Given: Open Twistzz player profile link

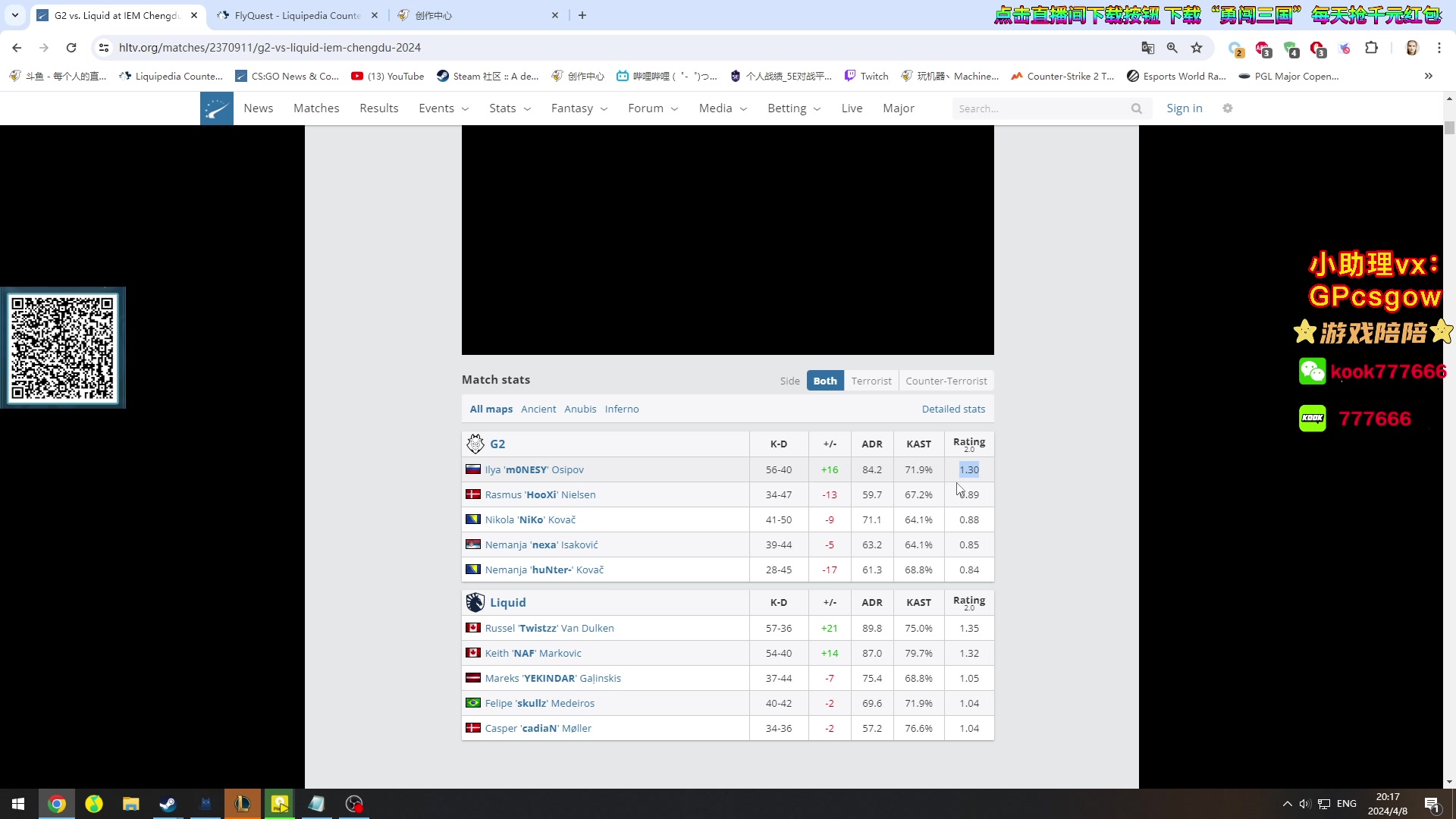Looking at the screenshot, I should [550, 628].
